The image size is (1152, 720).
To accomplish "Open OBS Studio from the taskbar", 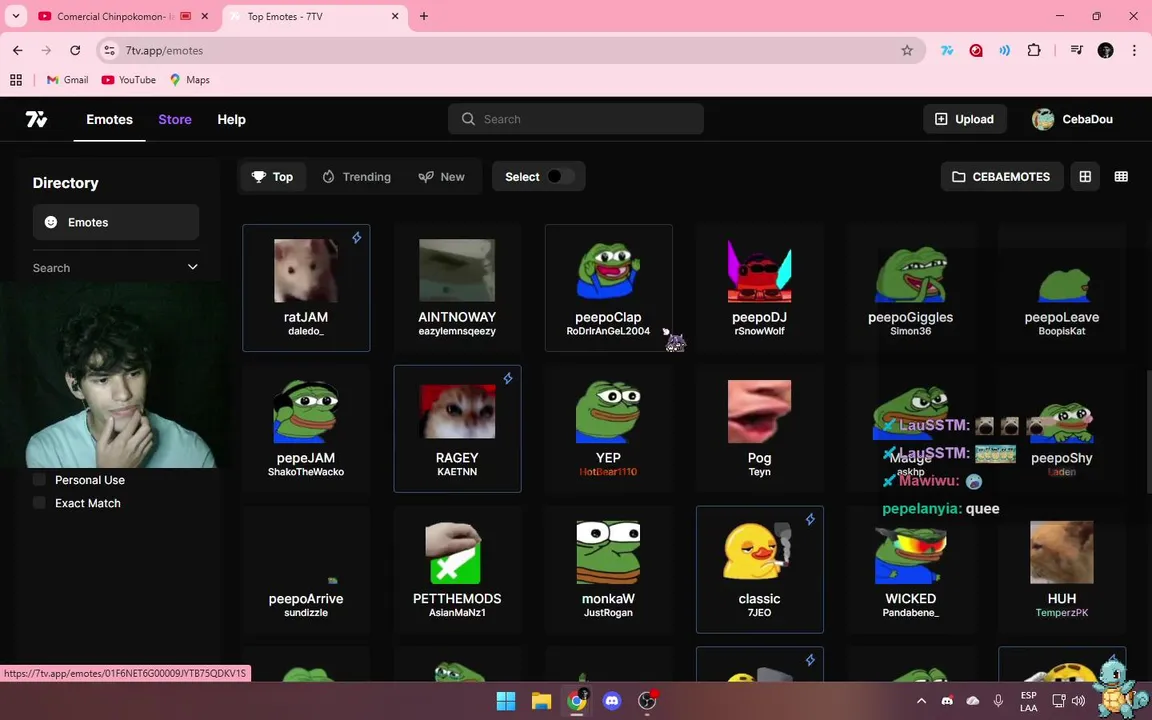I will click(647, 701).
